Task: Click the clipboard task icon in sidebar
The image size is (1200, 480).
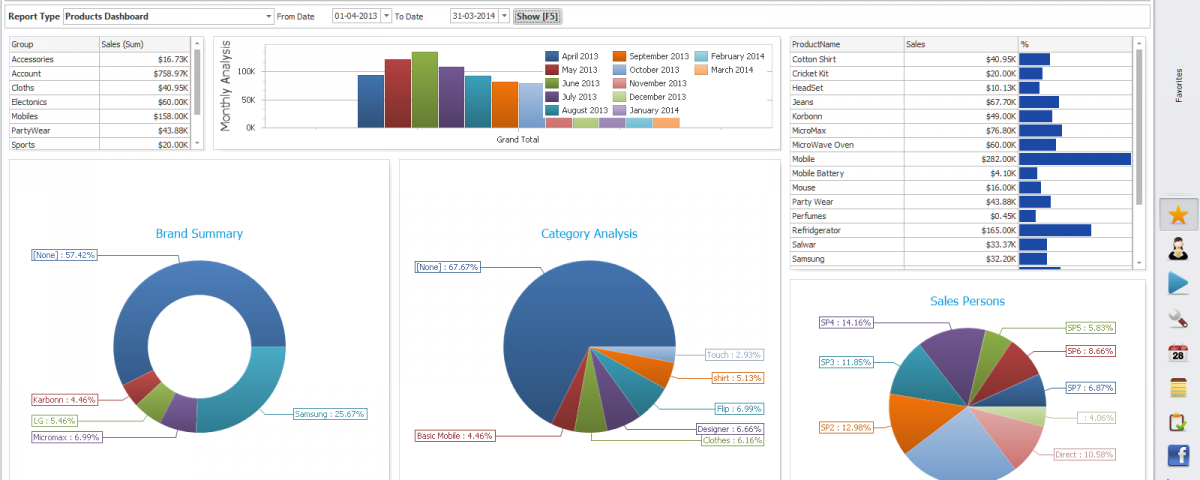Action: point(1178,423)
